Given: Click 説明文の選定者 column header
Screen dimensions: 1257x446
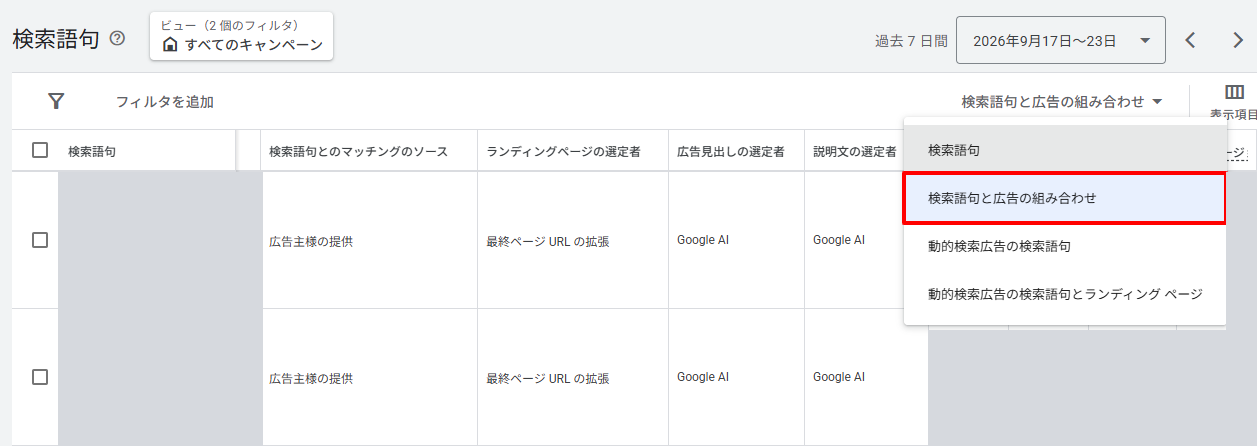Looking at the screenshot, I should coord(855,151).
